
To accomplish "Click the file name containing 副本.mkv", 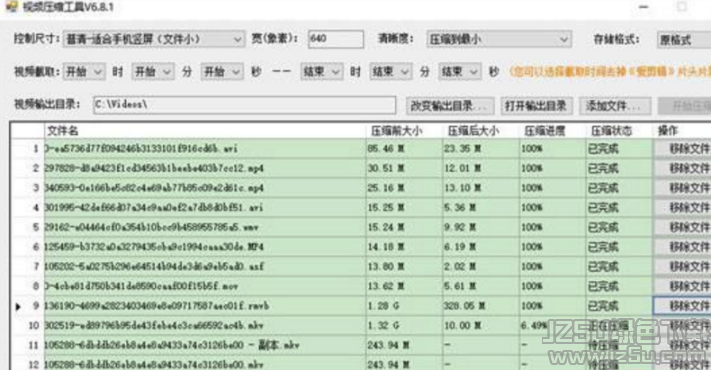I will (x=172, y=345).
